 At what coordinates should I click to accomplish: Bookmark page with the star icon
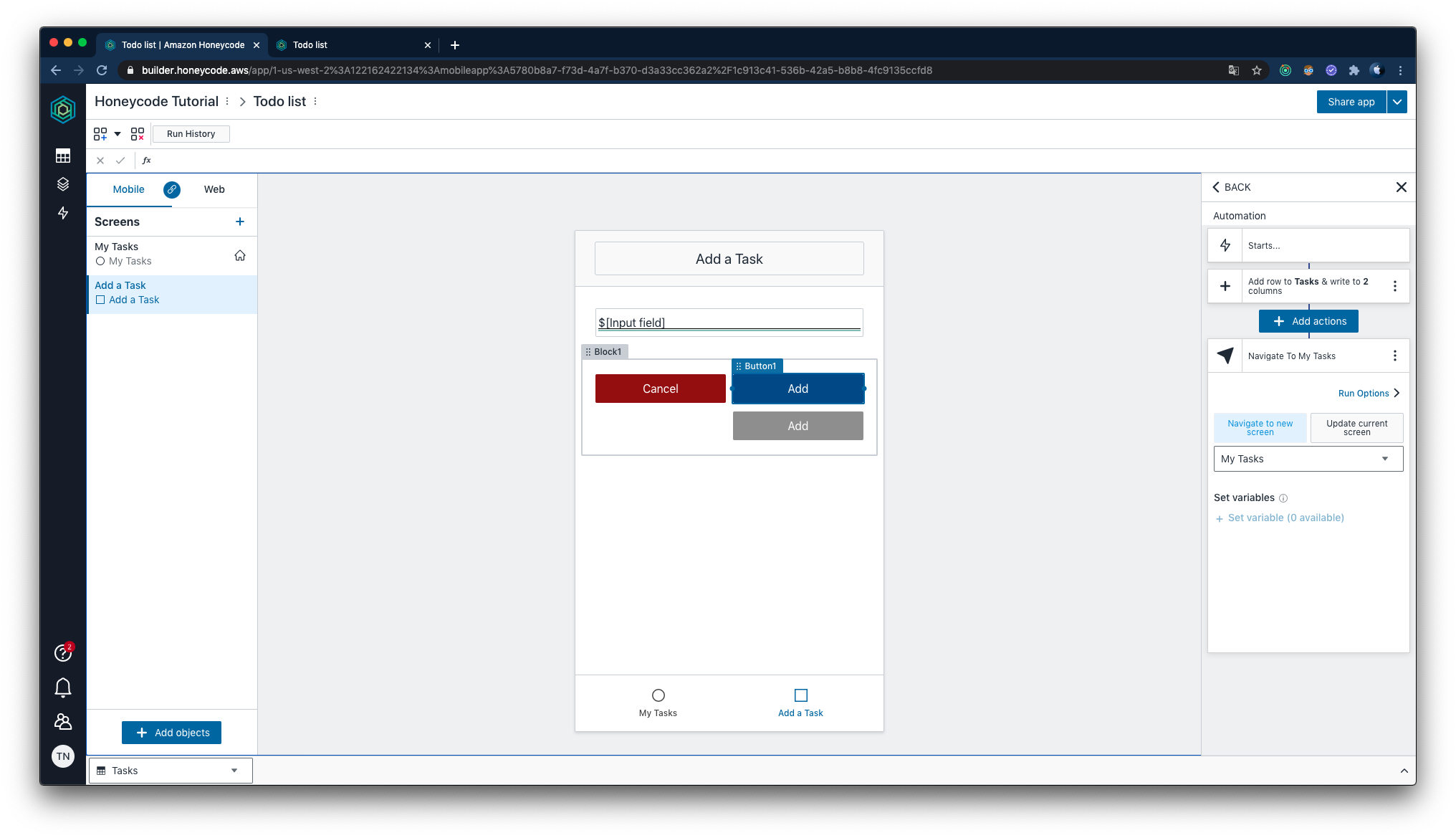point(1257,70)
